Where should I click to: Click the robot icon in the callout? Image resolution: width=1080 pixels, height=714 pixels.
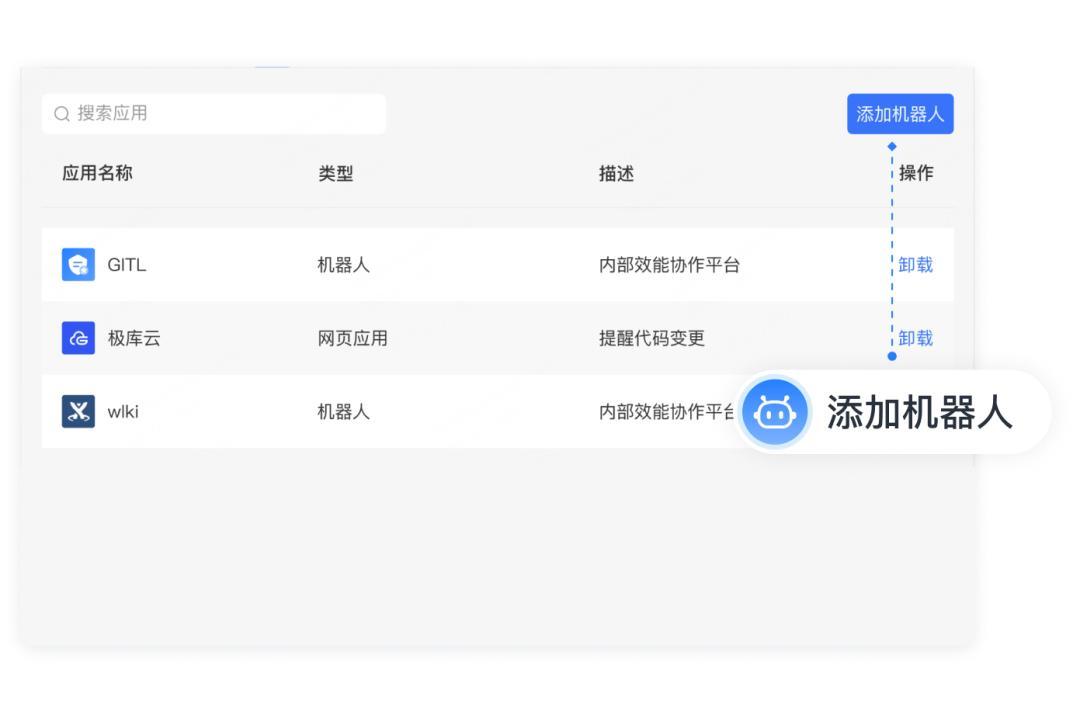pyautogui.click(x=775, y=413)
